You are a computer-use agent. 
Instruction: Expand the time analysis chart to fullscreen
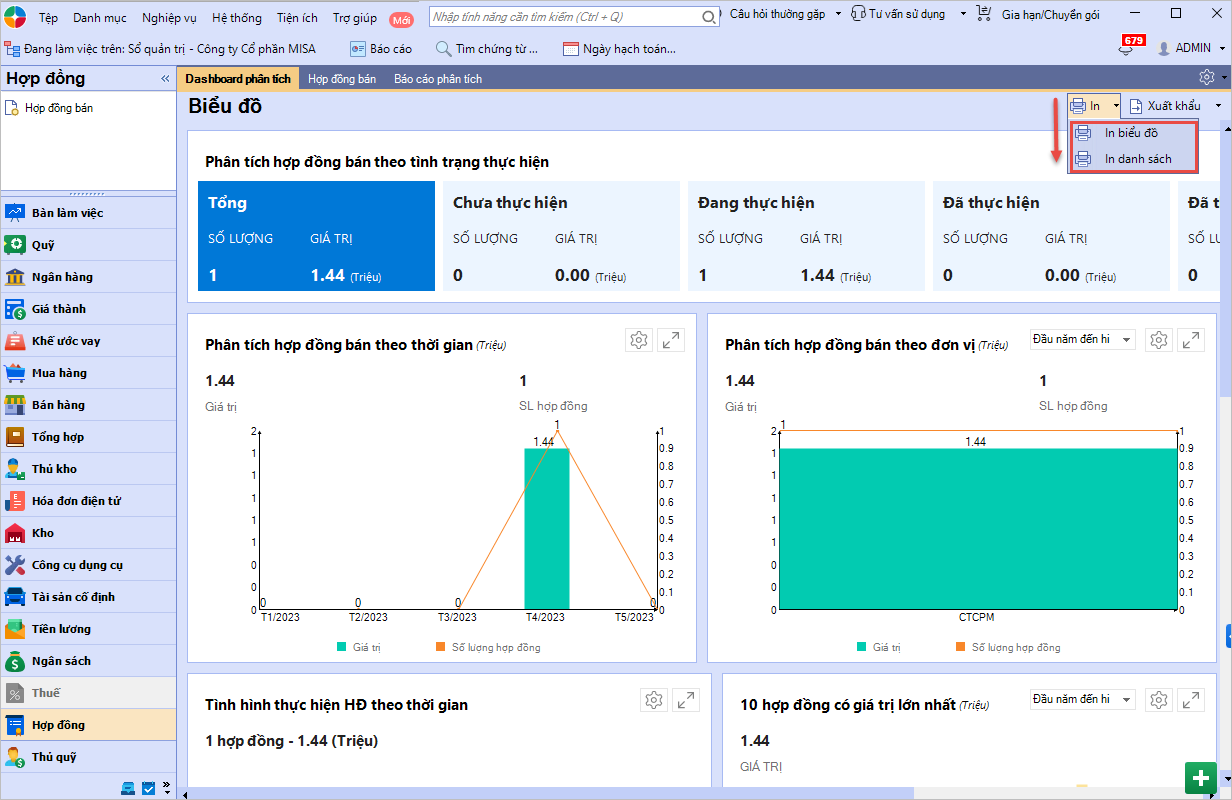tap(670, 340)
